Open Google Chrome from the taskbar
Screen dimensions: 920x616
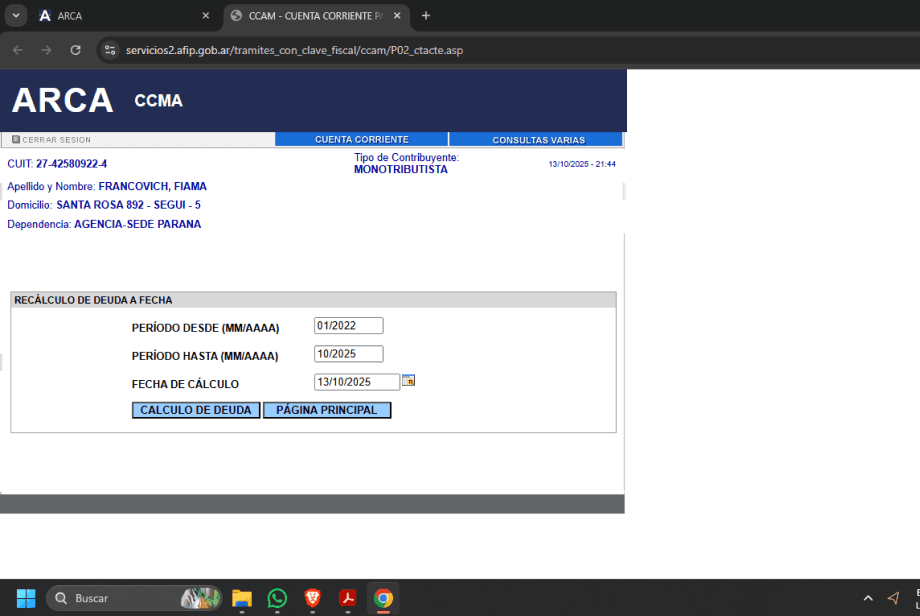coord(383,598)
